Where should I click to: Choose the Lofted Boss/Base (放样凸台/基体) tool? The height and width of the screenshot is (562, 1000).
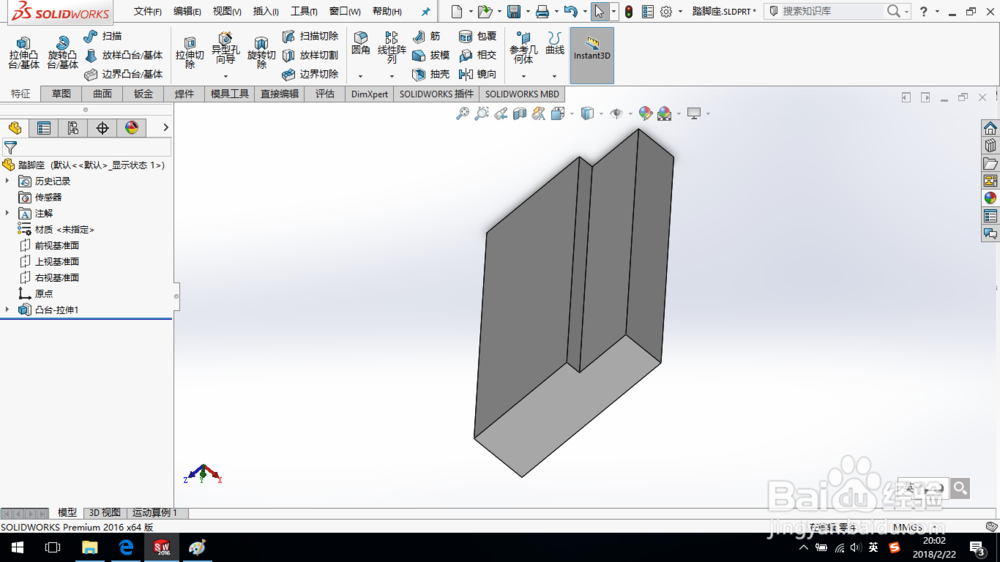pyautogui.click(x=124, y=55)
